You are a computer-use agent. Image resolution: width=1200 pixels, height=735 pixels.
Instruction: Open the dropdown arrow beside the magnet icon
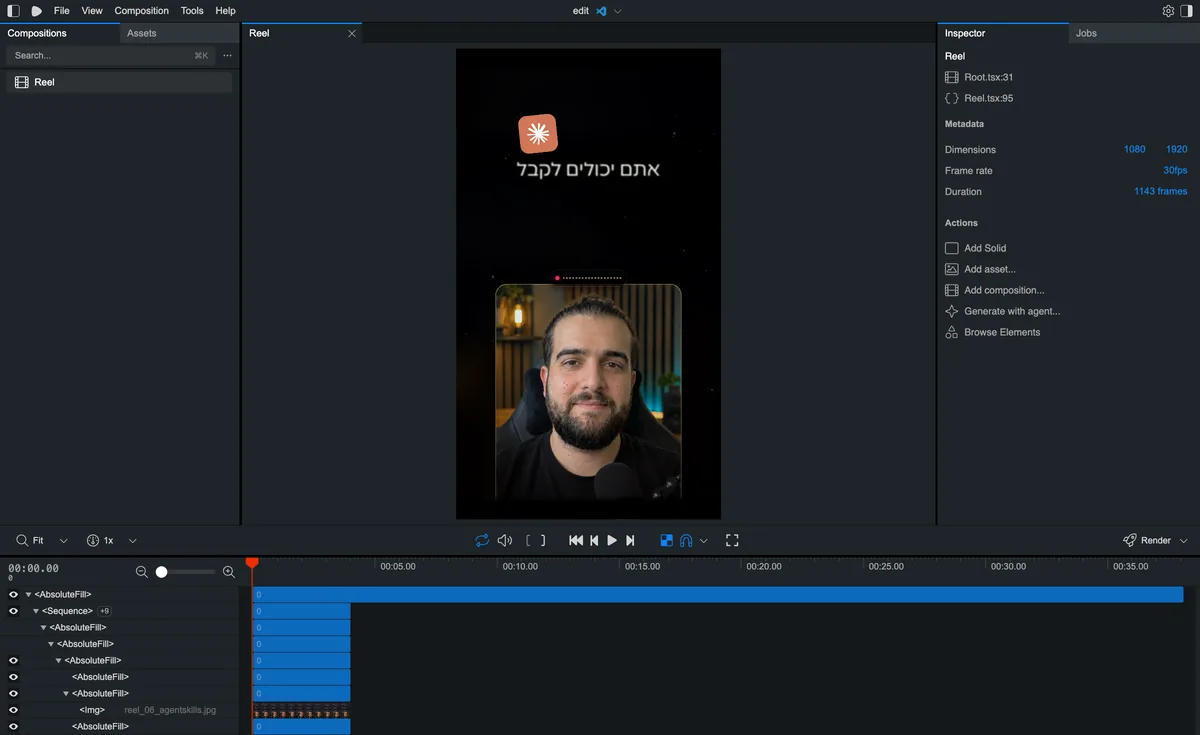pos(704,540)
